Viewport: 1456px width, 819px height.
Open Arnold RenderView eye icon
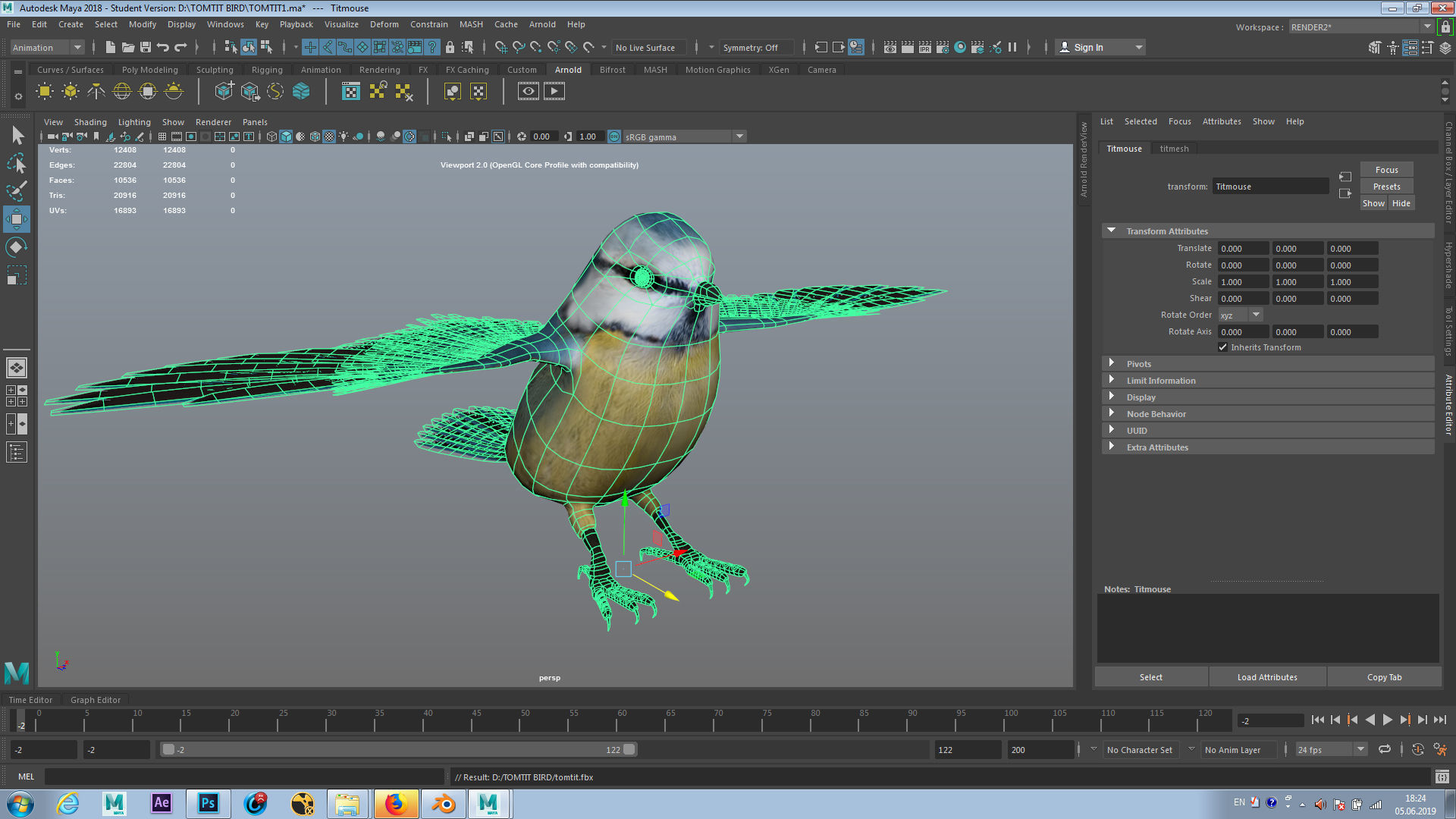click(x=529, y=92)
